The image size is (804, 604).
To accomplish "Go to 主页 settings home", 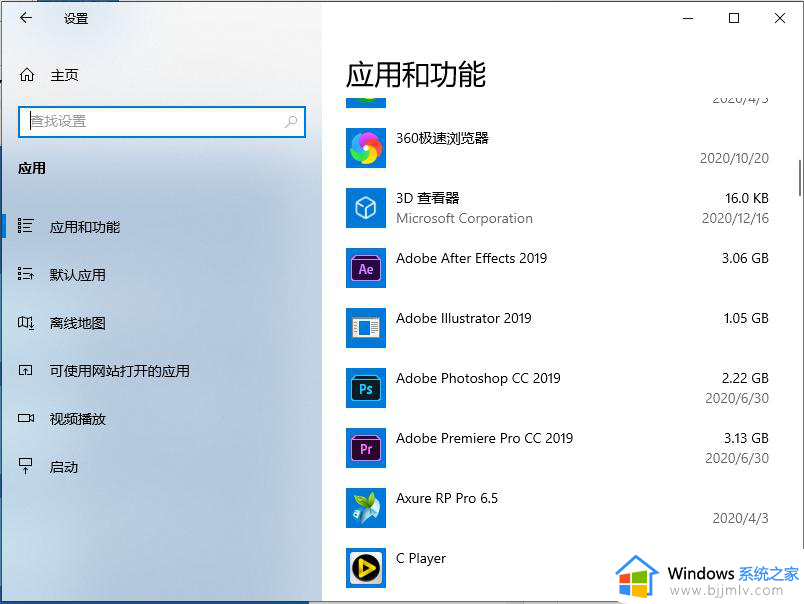I will click(x=64, y=75).
